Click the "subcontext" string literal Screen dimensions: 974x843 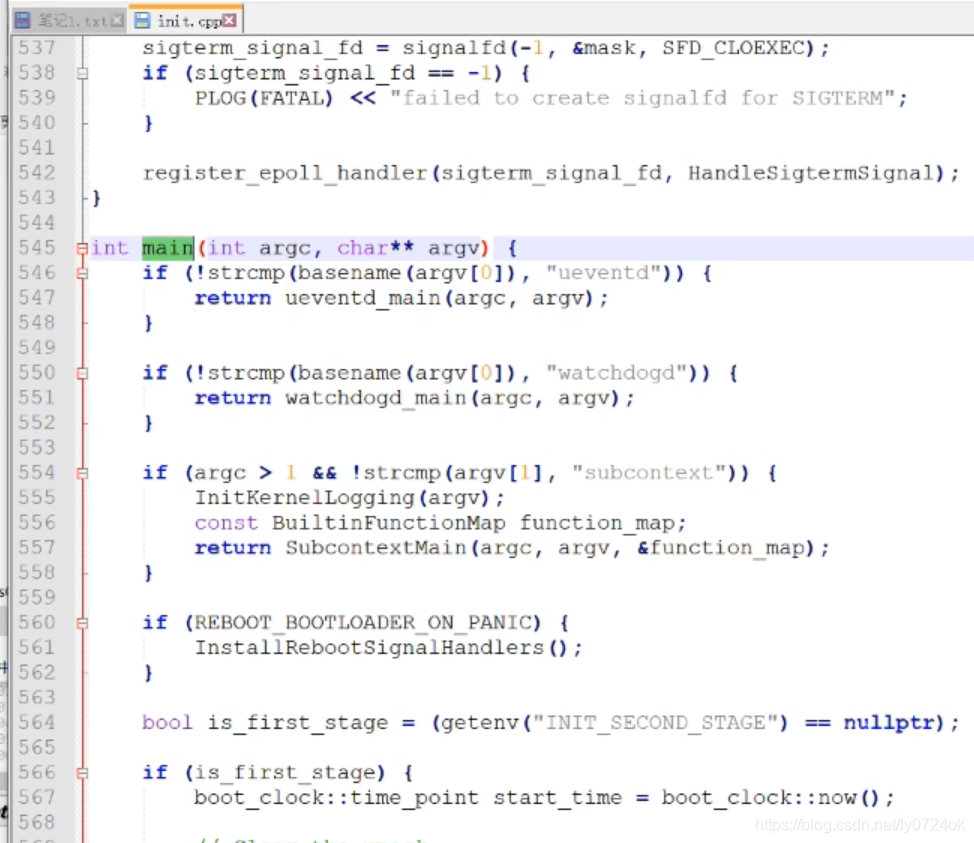(x=649, y=473)
